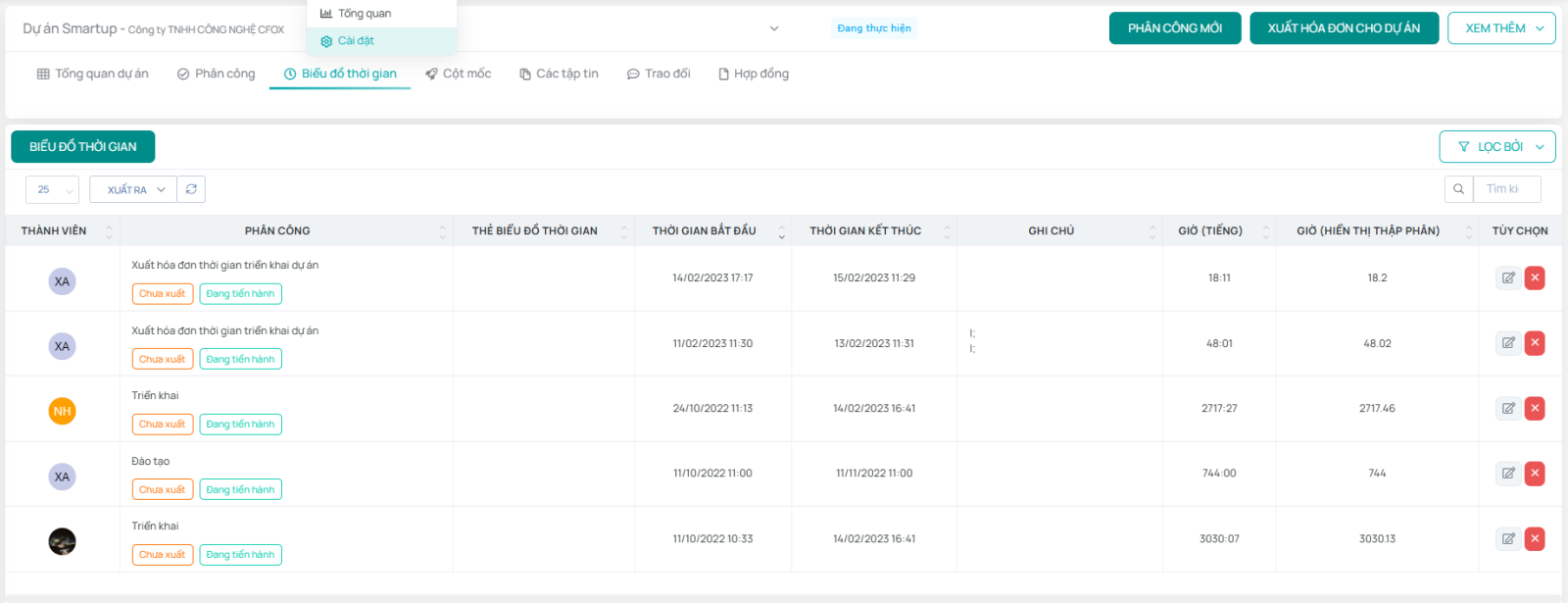Screen dimensions: 1568x603
Task: Click the search magnifier icon
Action: tap(1458, 189)
